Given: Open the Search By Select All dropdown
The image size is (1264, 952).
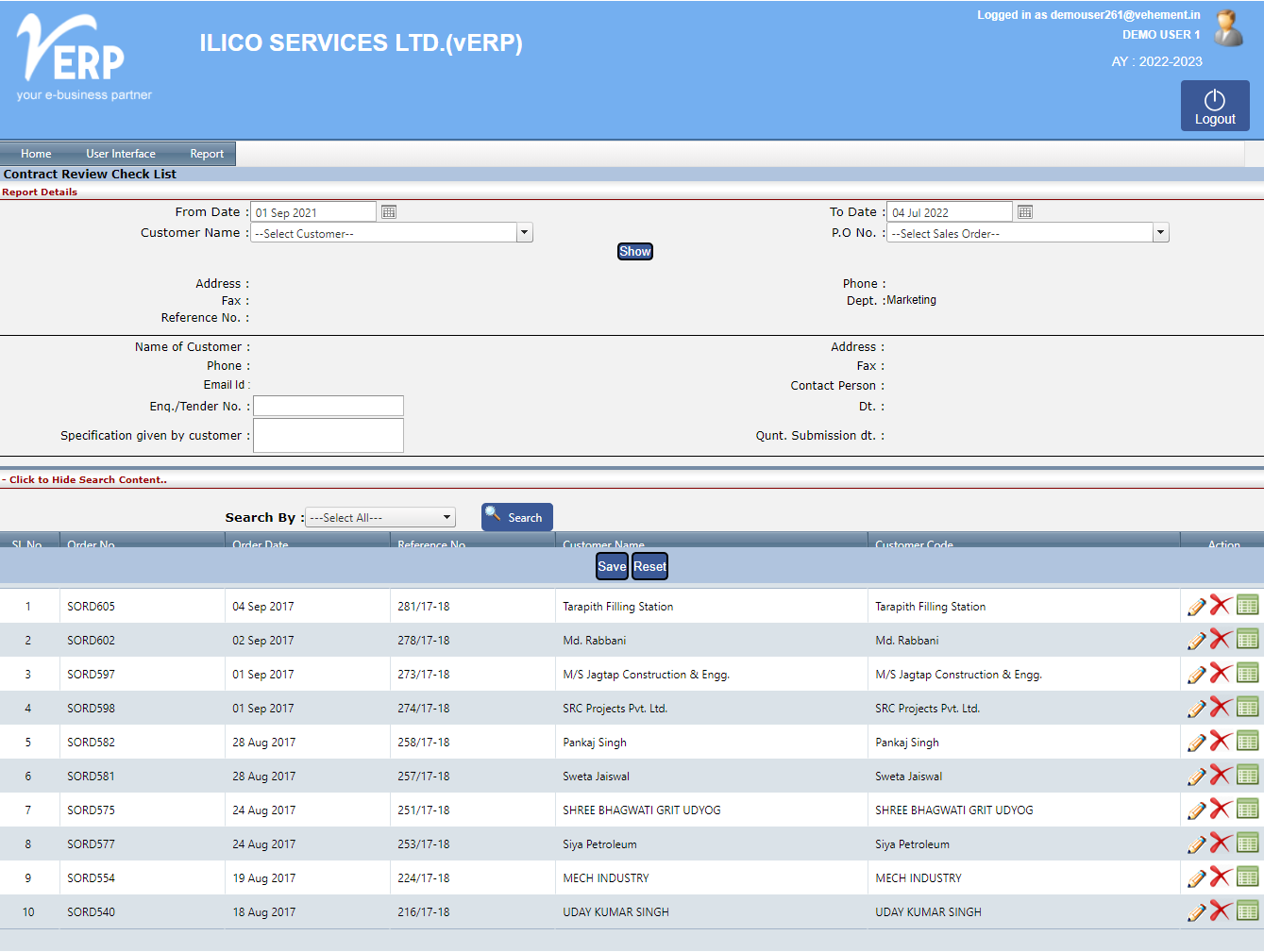Looking at the screenshot, I should click(x=380, y=517).
